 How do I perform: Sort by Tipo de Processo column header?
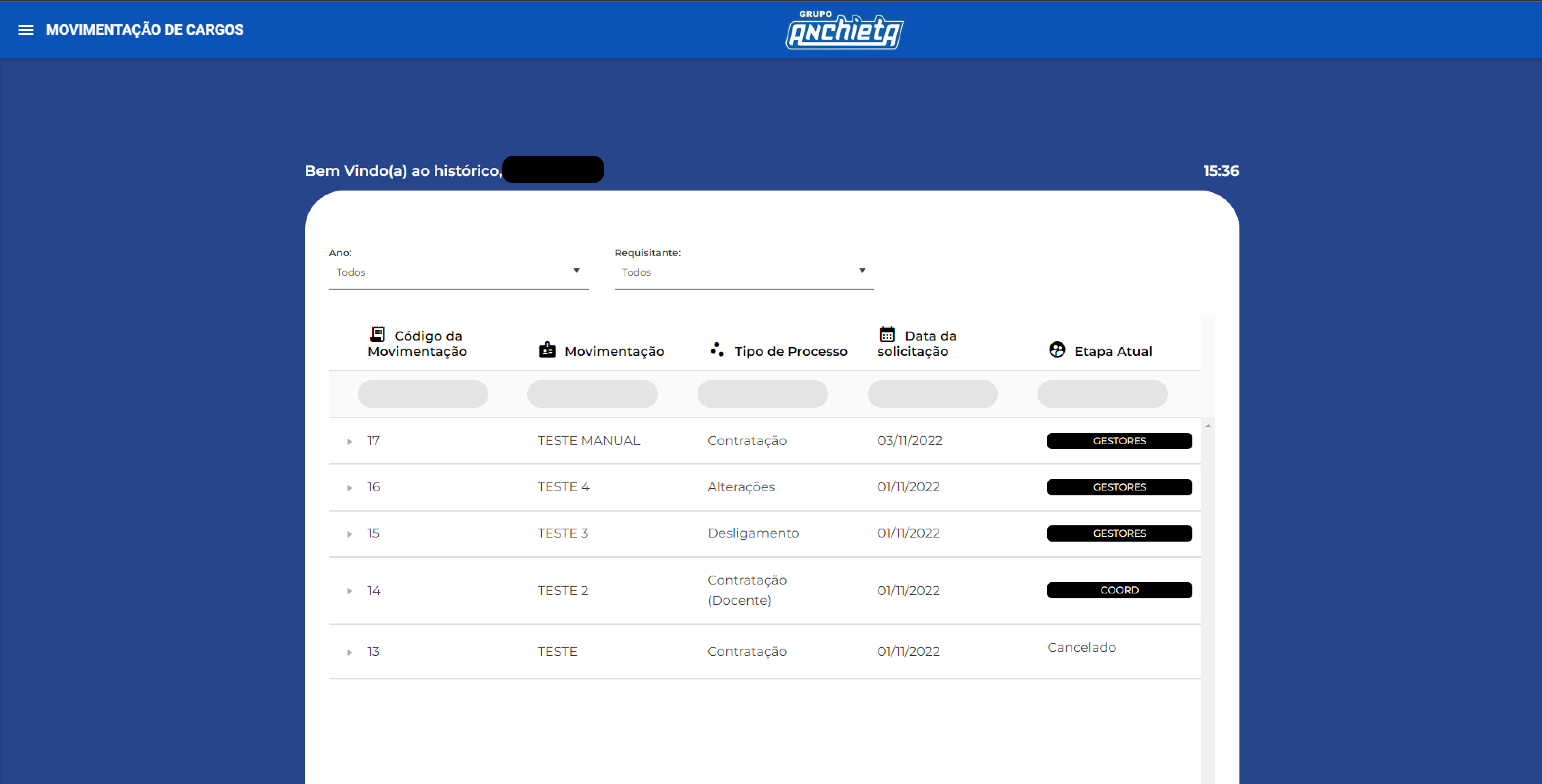tap(790, 351)
